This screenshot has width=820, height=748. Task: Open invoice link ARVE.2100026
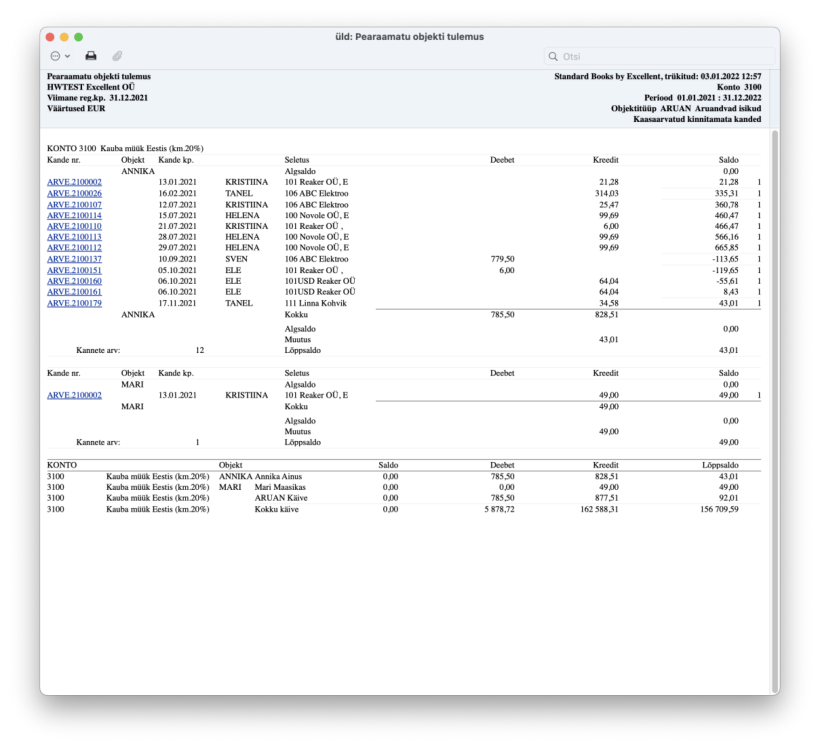pos(74,194)
